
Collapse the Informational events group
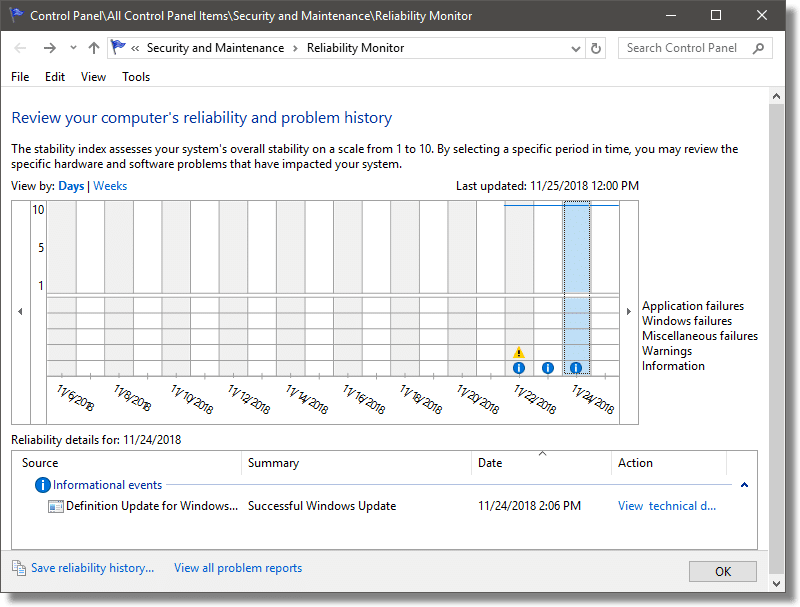744,484
